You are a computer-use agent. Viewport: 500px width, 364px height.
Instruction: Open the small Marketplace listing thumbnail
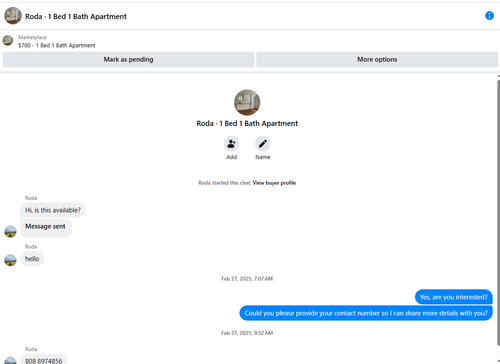pos(8,41)
